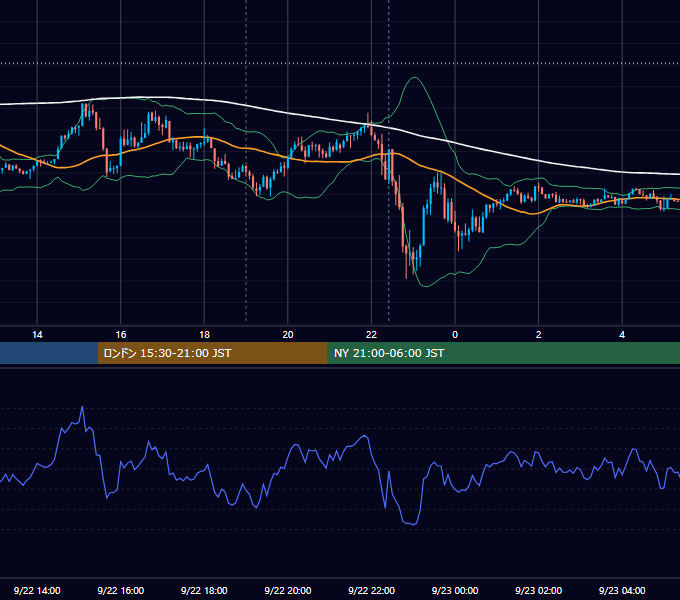Select the 9/22 14:00 time label
Image resolution: width=680 pixels, height=600 pixels.
[37, 590]
